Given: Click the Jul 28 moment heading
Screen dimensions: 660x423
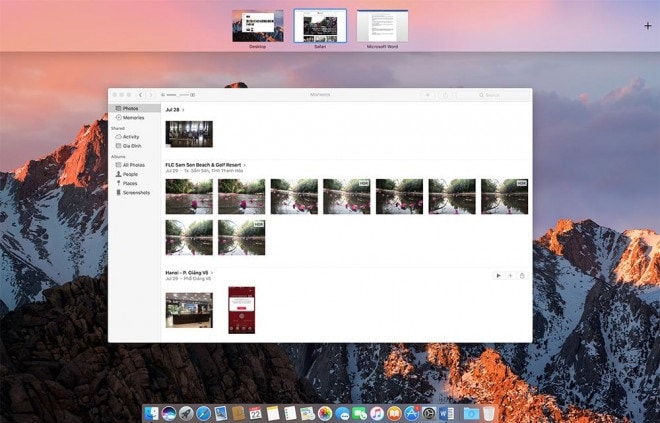Looking at the screenshot, I should 173,110.
